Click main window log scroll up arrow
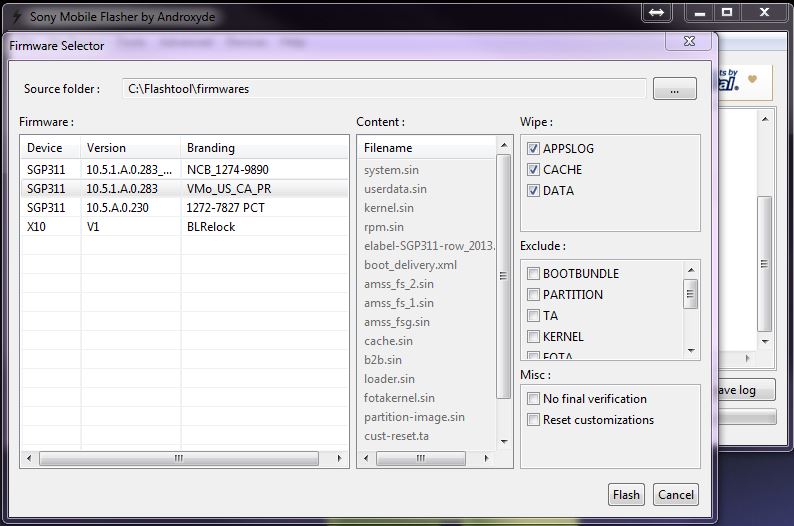This screenshot has width=794, height=526. click(x=765, y=119)
